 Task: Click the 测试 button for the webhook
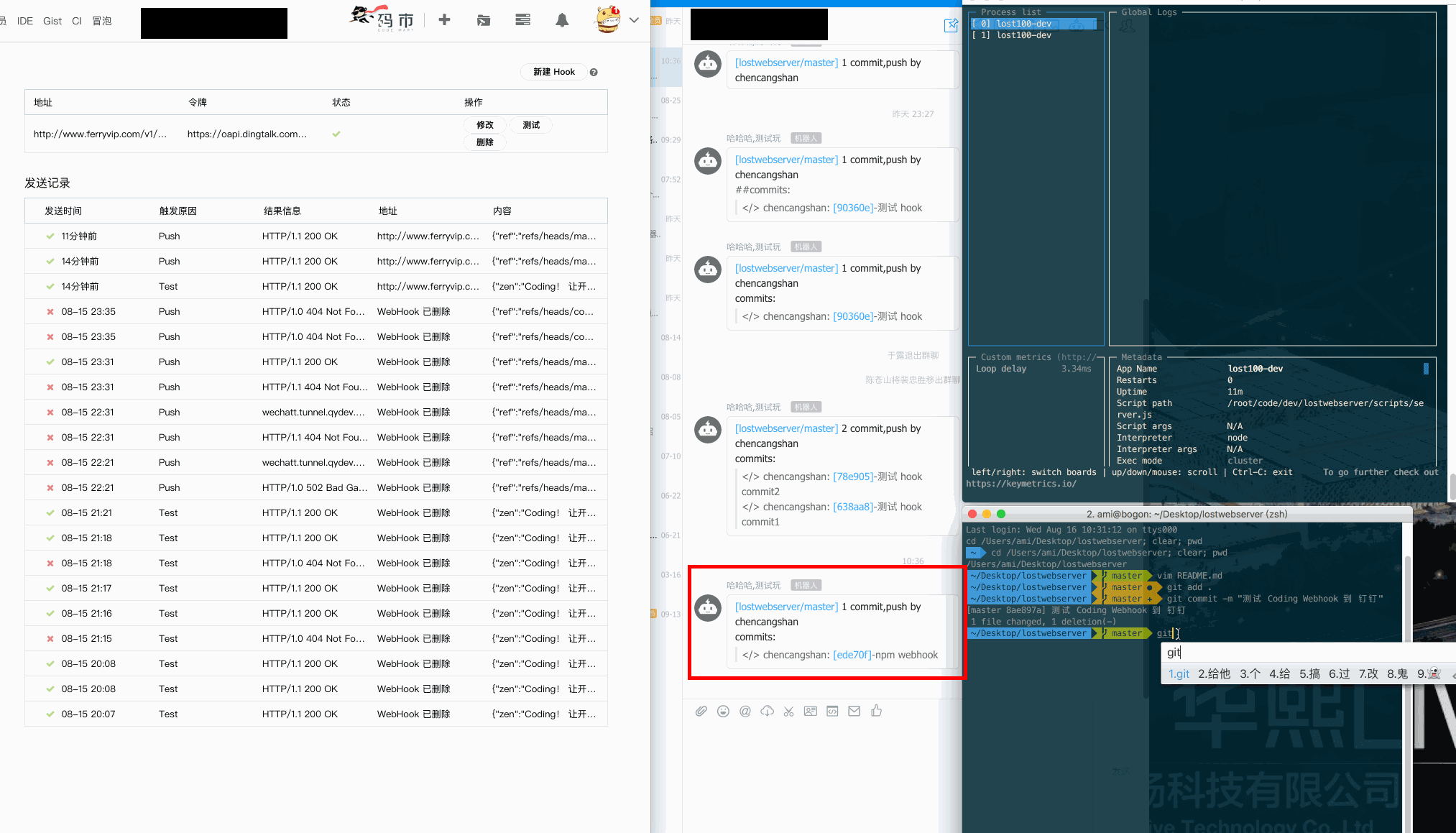531,125
